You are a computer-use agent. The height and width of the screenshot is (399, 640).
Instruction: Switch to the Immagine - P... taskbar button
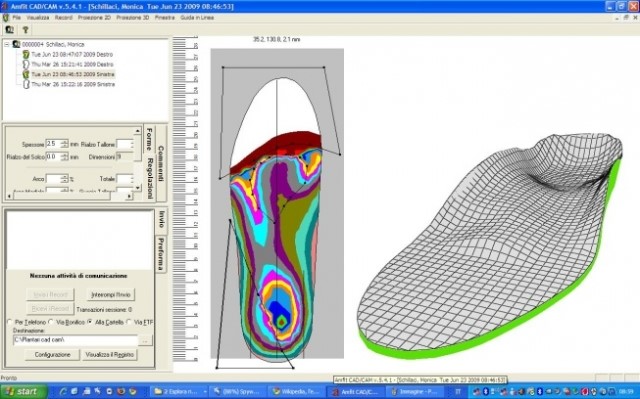tap(416, 392)
